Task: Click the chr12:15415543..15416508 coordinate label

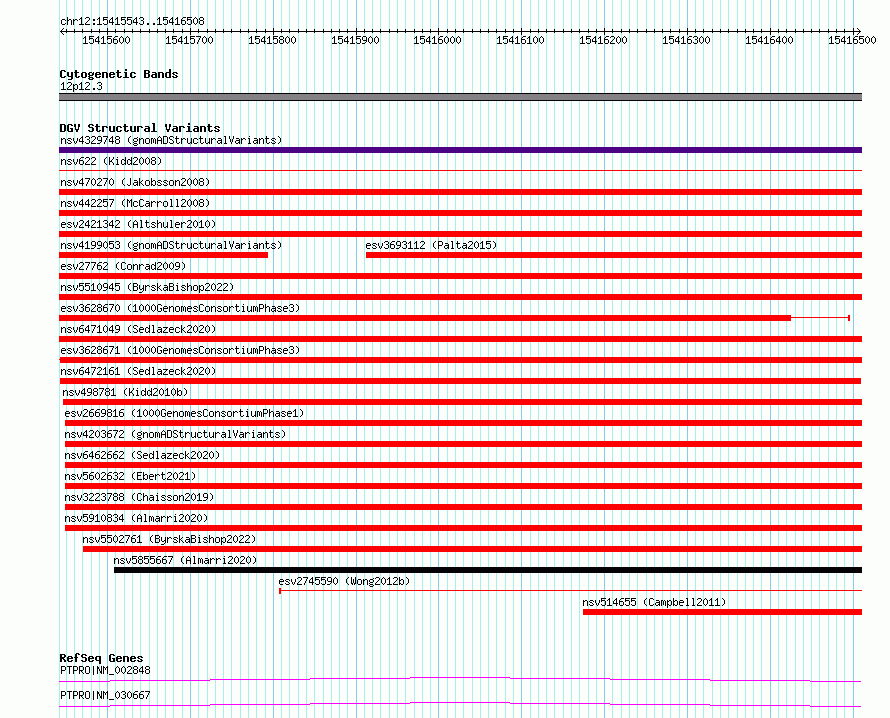Action: [x=132, y=21]
